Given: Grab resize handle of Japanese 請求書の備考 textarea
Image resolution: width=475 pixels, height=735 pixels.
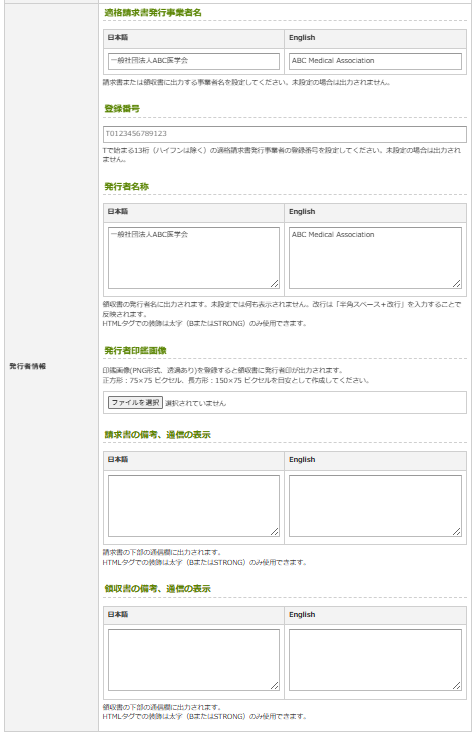Looking at the screenshot, I should (x=275, y=532).
